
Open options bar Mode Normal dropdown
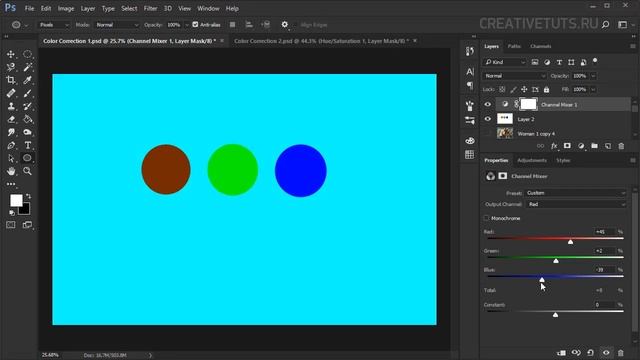point(117,25)
